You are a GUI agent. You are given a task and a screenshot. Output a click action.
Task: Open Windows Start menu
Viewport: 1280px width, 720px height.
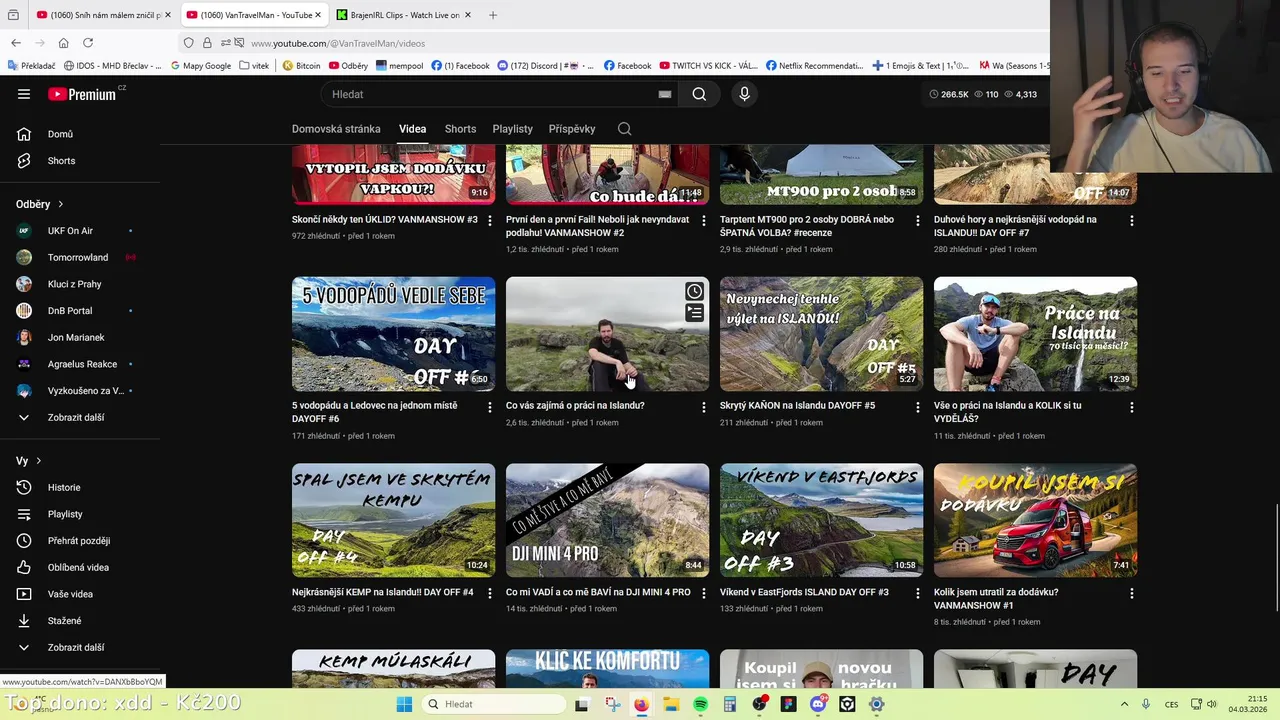404,704
